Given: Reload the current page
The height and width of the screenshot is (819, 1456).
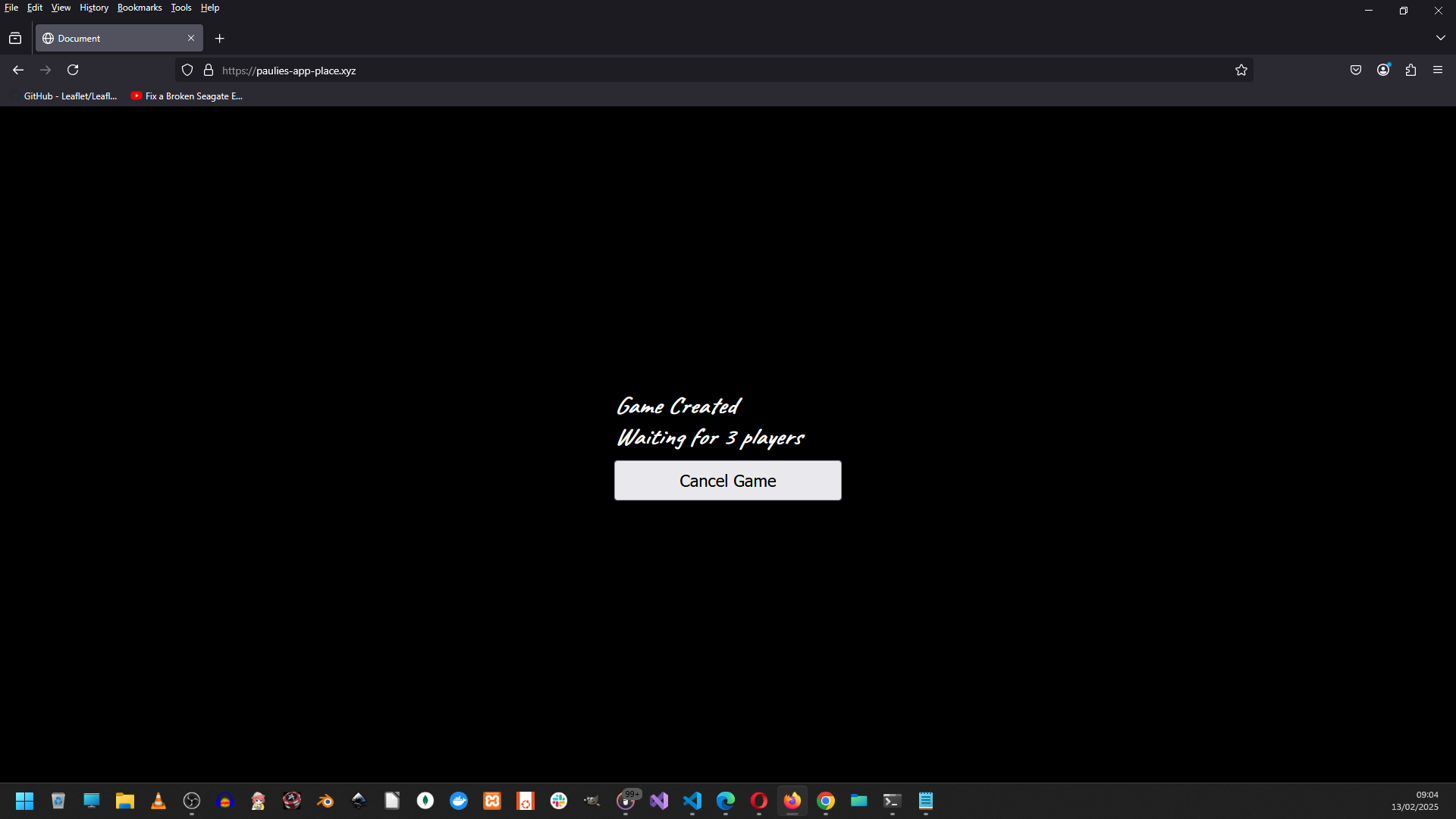Looking at the screenshot, I should (x=73, y=70).
